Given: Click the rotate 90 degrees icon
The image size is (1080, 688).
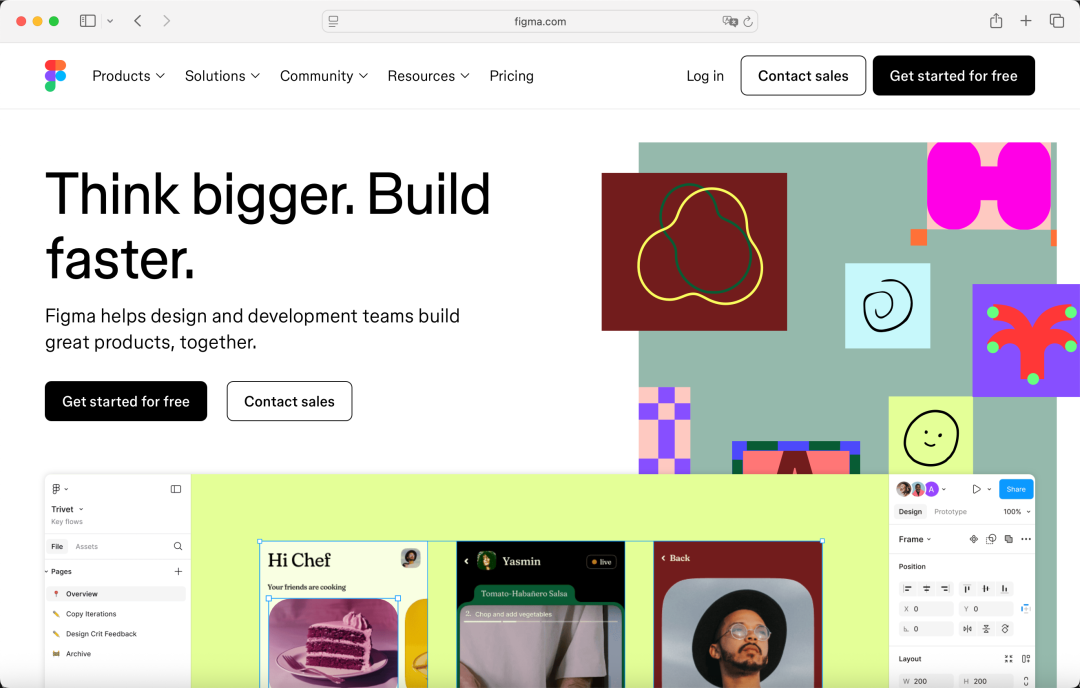Looking at the screenshot, I should (x=1004, y=629).
